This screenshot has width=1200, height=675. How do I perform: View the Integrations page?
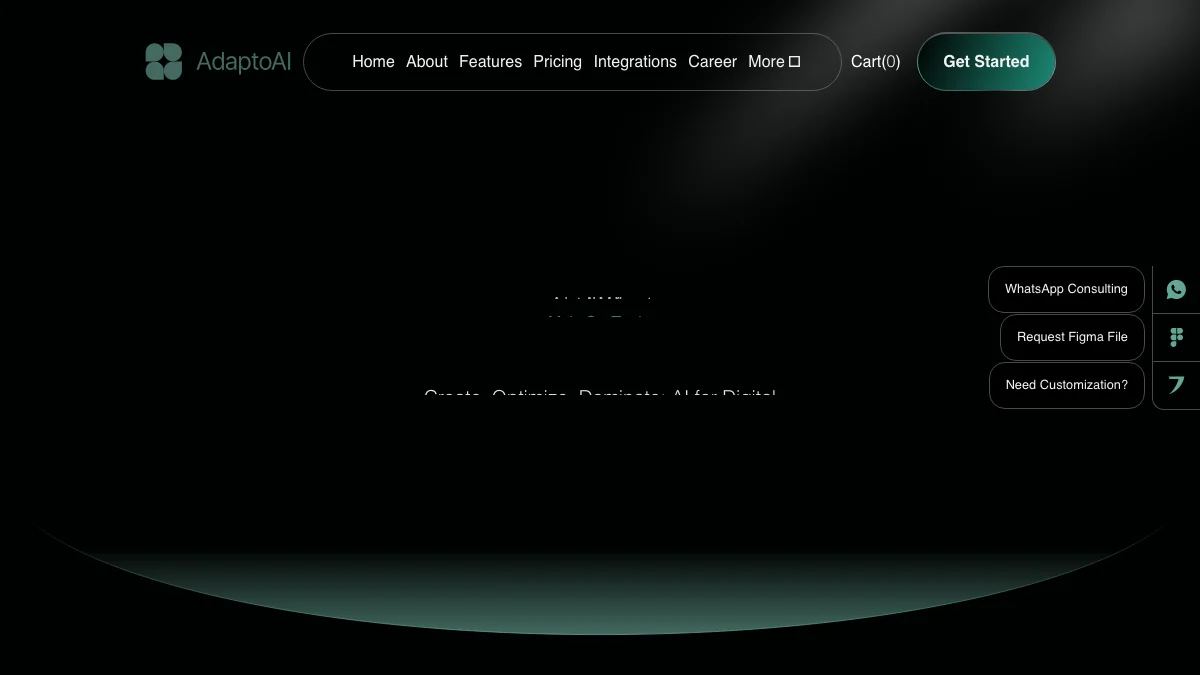click(x=635, y=62)
